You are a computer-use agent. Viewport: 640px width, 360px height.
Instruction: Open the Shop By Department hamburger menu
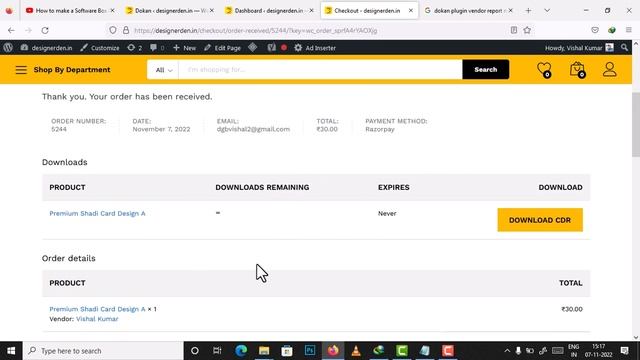(21, 70)
